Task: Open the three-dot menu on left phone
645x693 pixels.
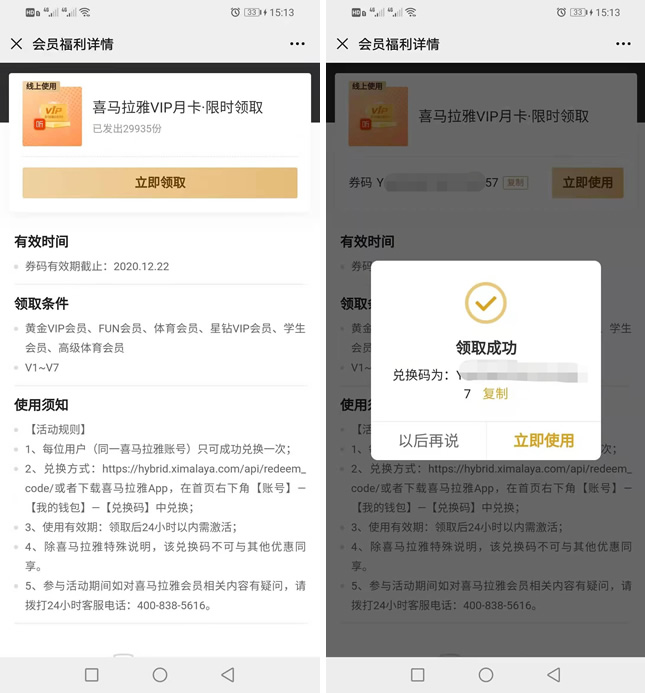Action: coord(297,44)
